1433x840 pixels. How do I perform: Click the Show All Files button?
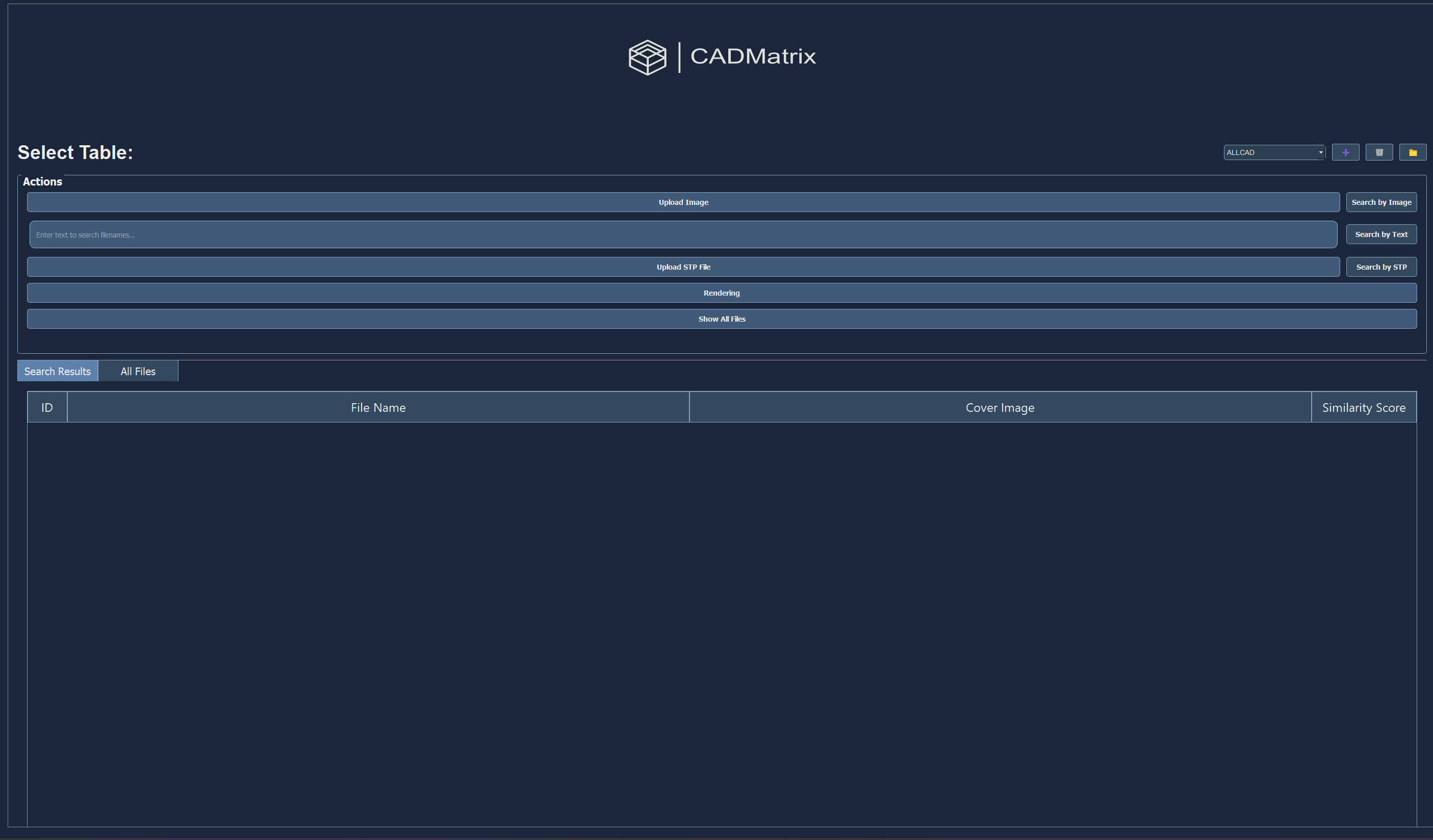coord(721,319)
